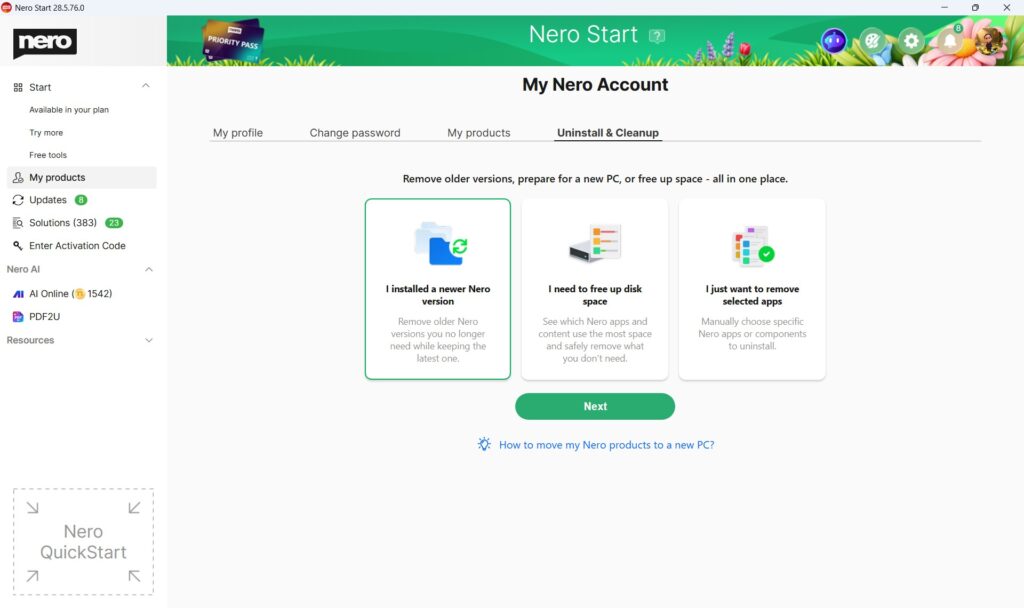
Task: Open Free tools in sidebar
Action: point(48,155)
